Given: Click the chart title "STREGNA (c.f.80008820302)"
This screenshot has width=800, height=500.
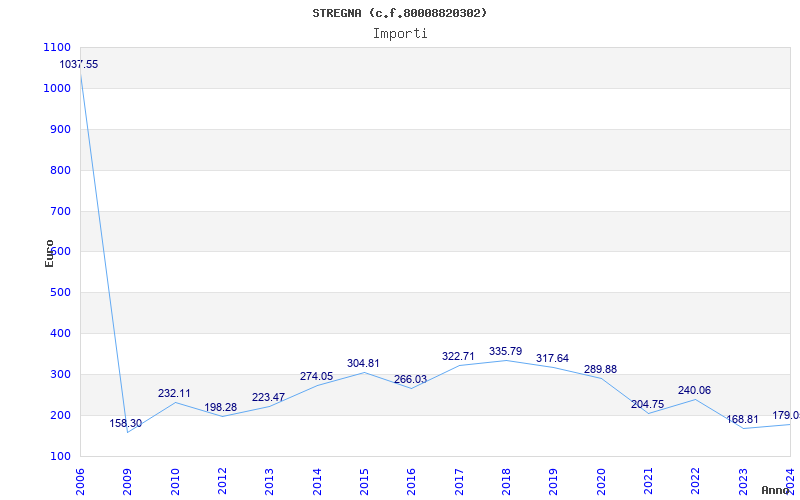Looking at the screenshot, I should 399,13.
